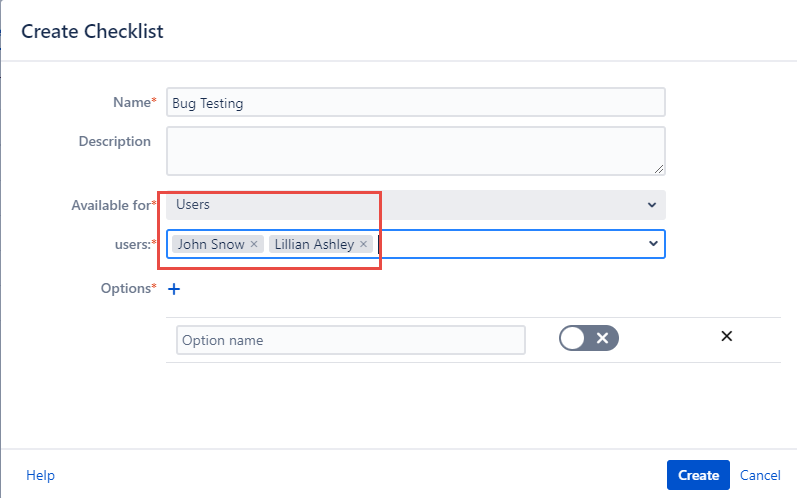Screen dimensions: 797x498
Task: Remove John Snow from users
Action: pyautogui.click(x=254, y=244)
